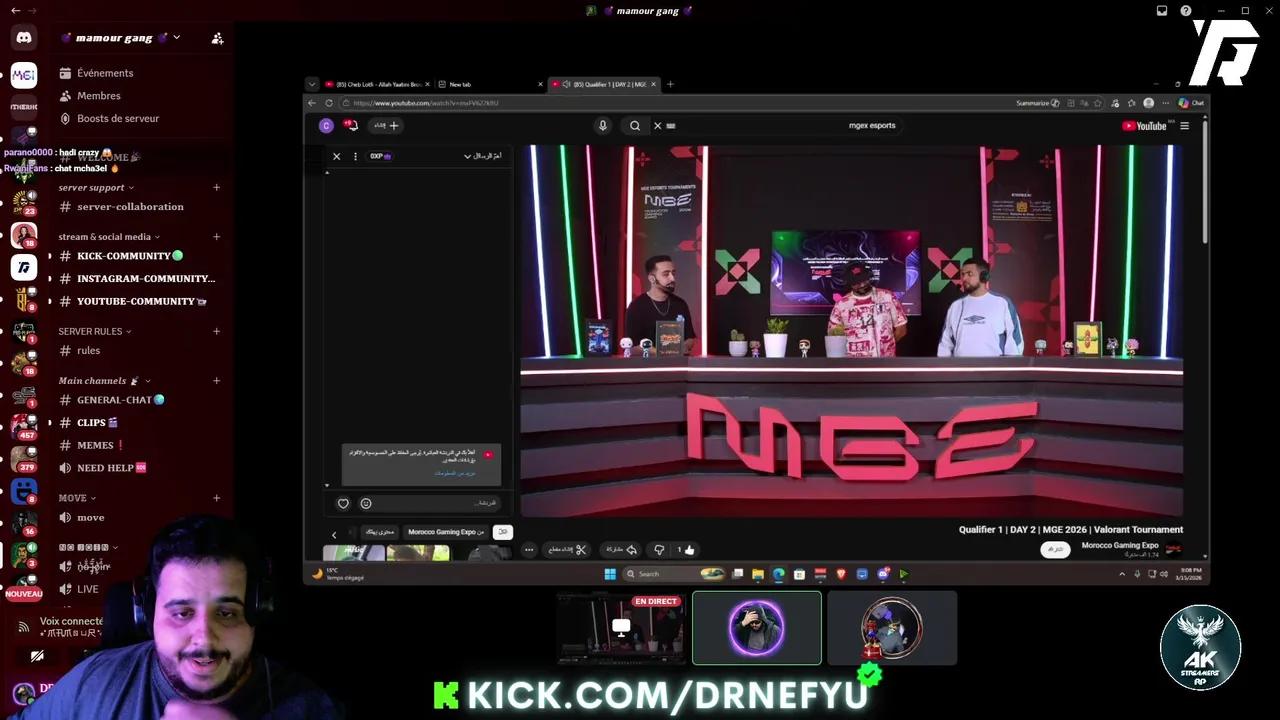Invite people with the add-member icon
This screenshot has height=720, width=1280.
tap(217, 38)
